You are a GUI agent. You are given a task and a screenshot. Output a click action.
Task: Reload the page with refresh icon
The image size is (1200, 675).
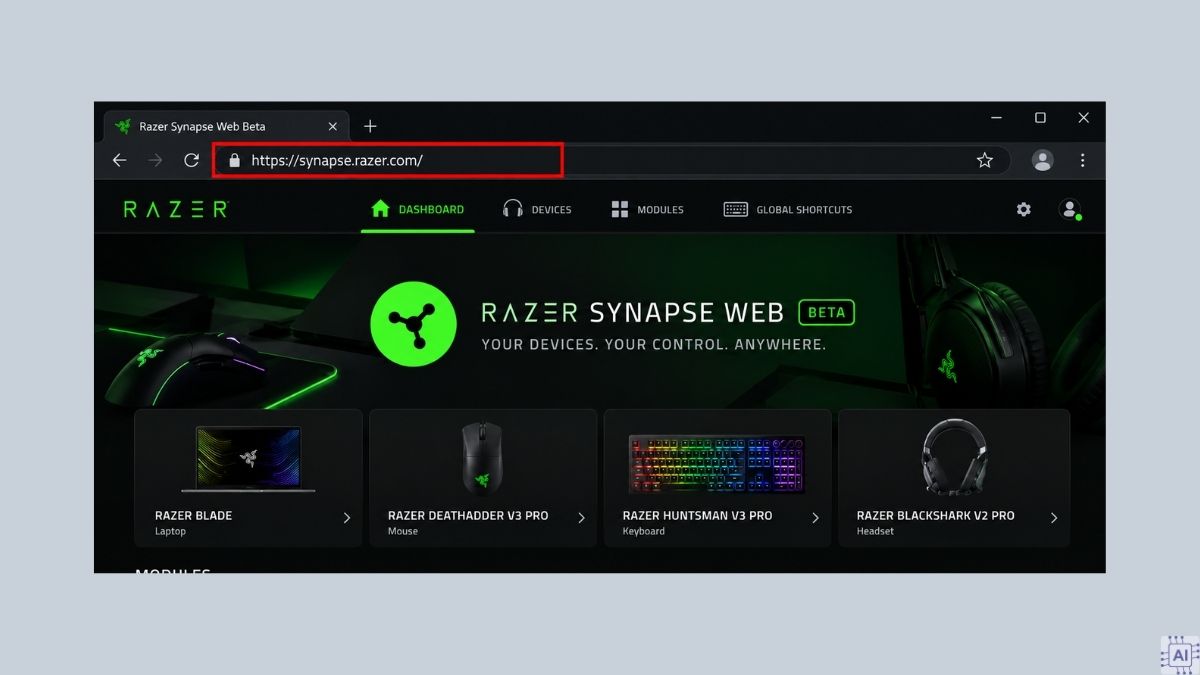coord(191,160)
